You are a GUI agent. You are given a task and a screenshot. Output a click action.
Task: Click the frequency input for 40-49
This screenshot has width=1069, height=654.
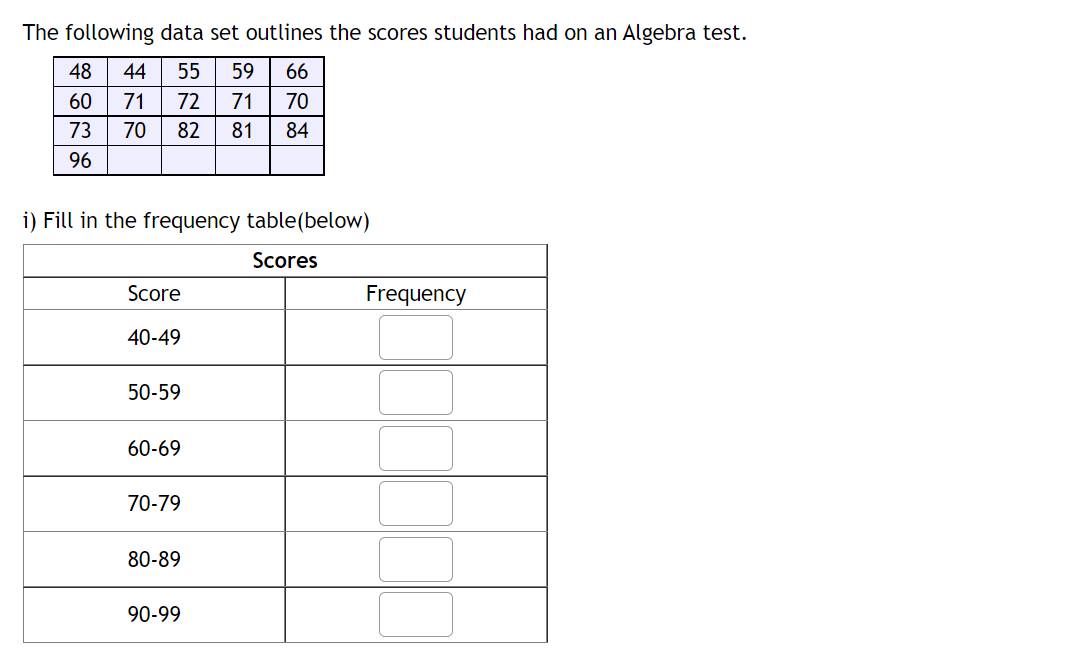415,336
